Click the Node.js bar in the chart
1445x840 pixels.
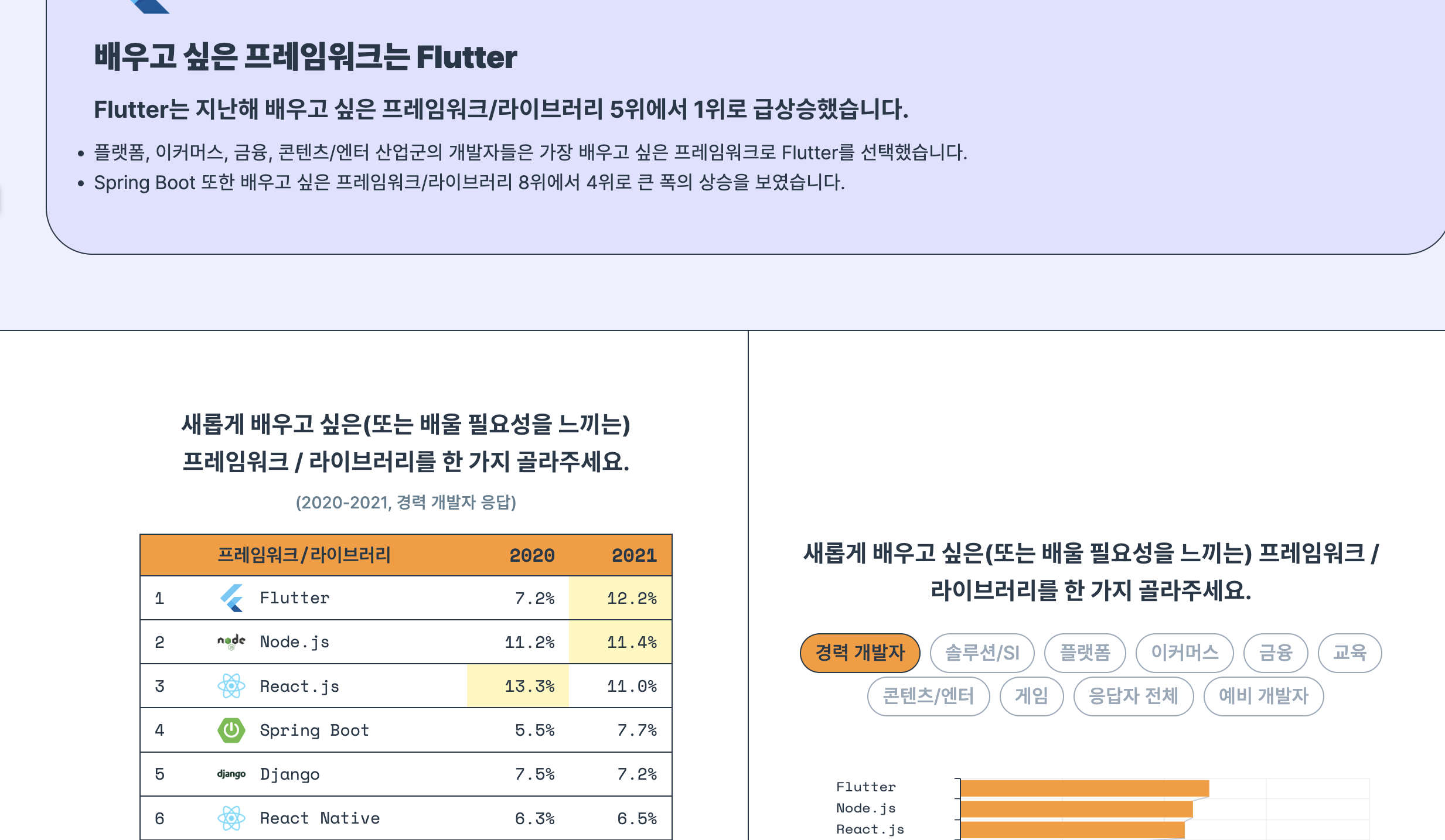pyautogui.click(x=1076, y=810)
